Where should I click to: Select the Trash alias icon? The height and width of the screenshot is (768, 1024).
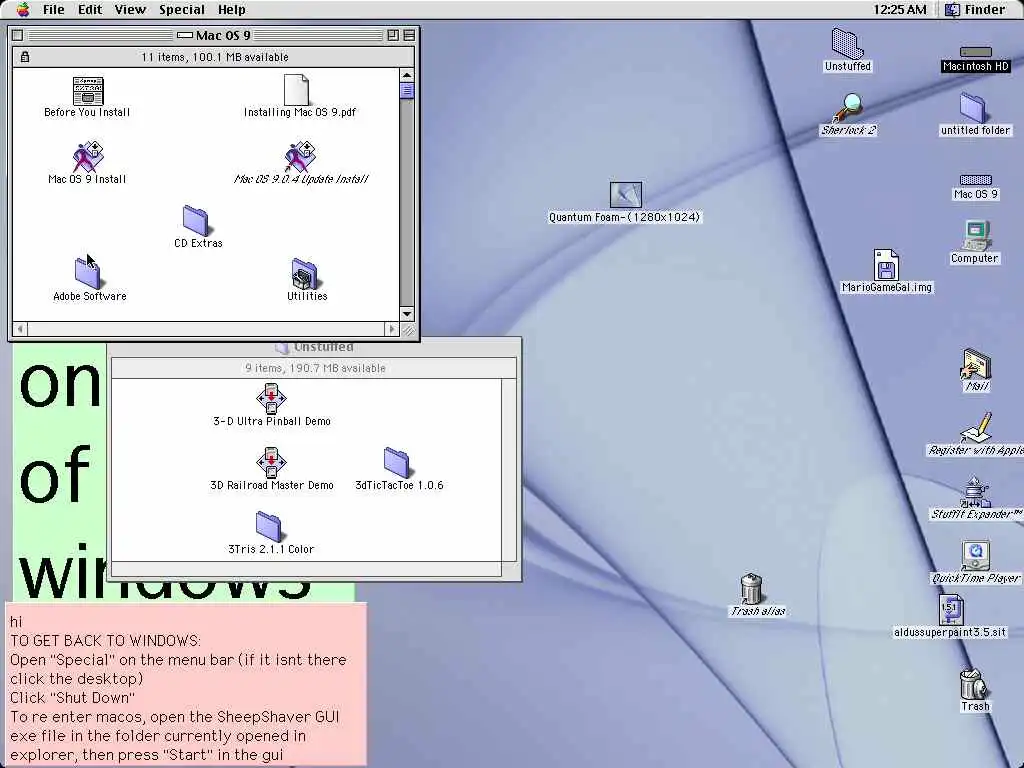(x=752, y=588)
